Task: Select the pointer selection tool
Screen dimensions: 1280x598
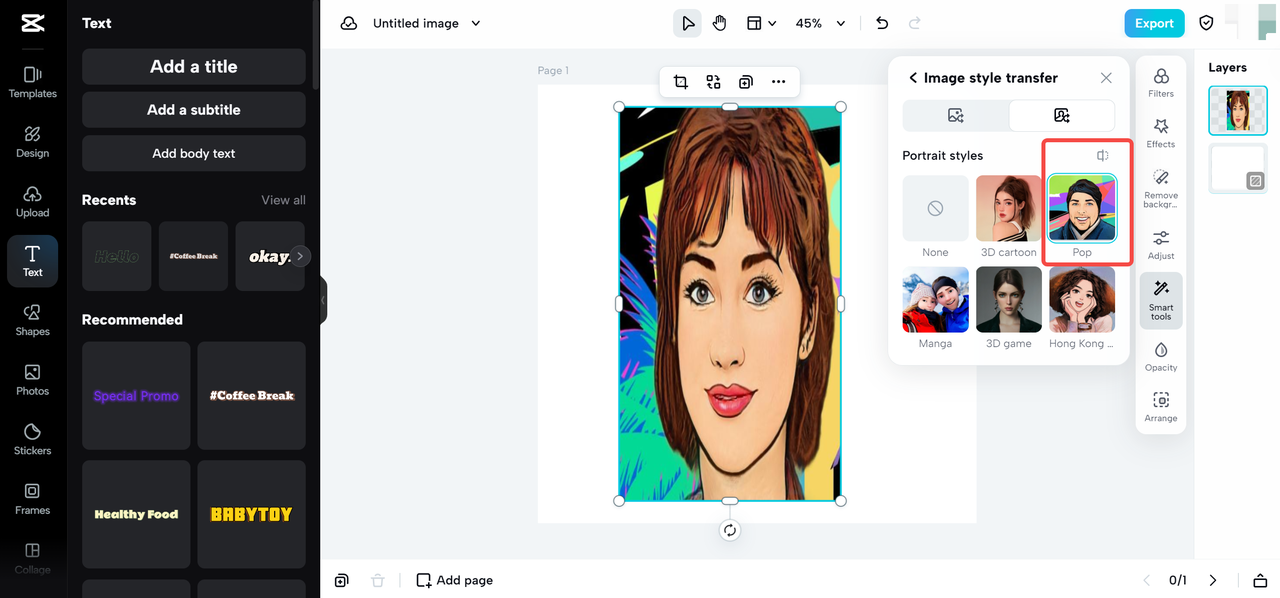Action: coord(687,23)
